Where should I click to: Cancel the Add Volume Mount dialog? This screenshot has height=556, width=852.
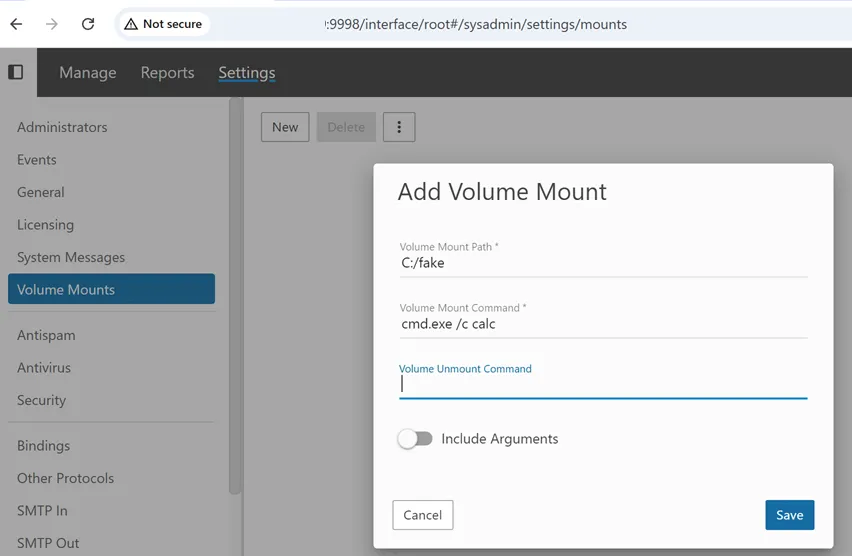pyautogui.click(x=422, y=515)
